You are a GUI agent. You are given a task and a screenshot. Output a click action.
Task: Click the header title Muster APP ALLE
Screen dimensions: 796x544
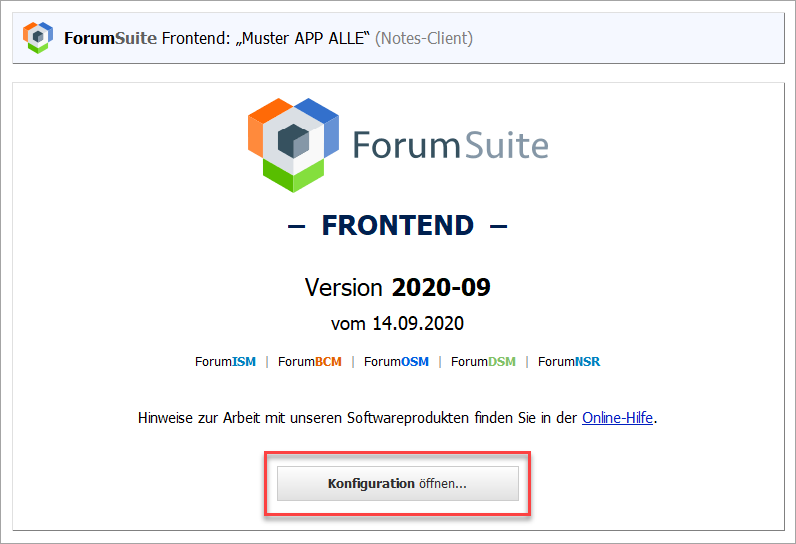click(303, 38)
